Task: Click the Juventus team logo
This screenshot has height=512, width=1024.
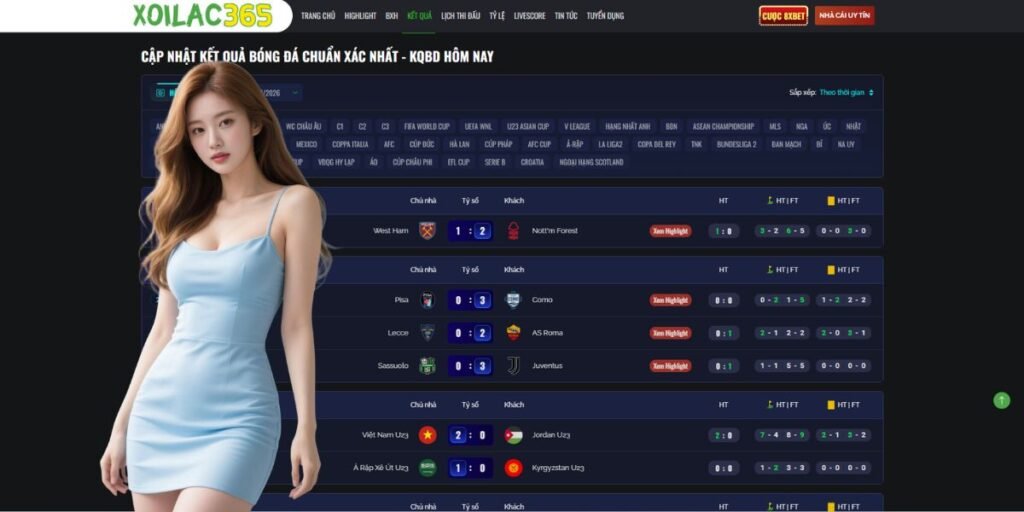Action: click(x=513, y=366)
